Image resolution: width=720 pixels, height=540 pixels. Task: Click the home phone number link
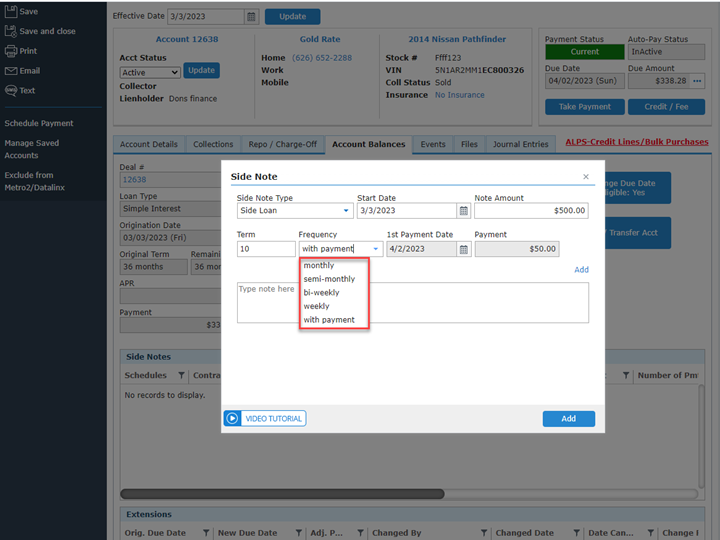(x=322, y=58)
